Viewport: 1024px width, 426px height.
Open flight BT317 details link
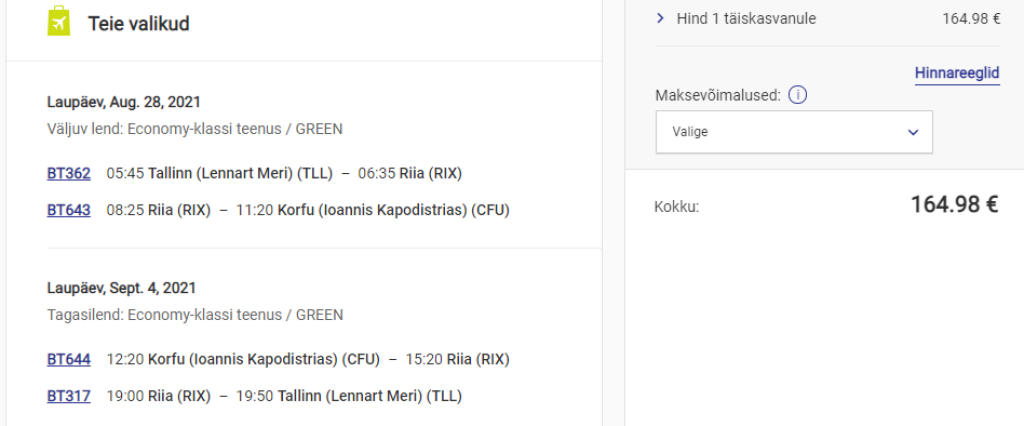pyautogui.click(x=69, y=396)
